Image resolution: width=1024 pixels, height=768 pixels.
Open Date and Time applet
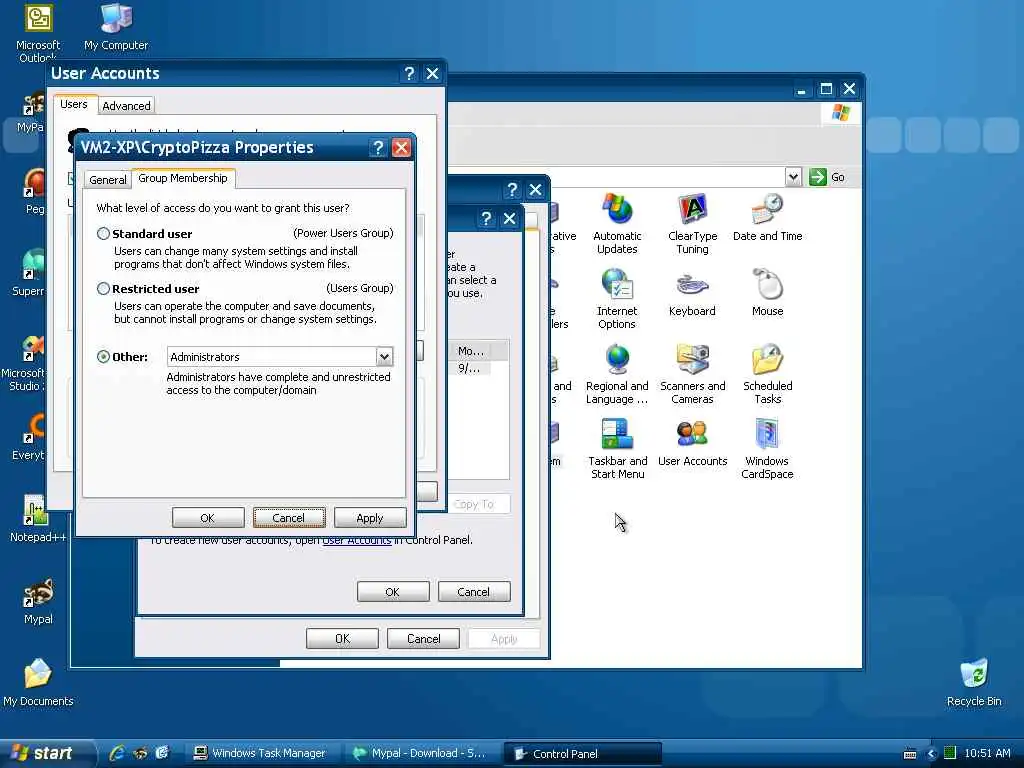click(767, 217)
